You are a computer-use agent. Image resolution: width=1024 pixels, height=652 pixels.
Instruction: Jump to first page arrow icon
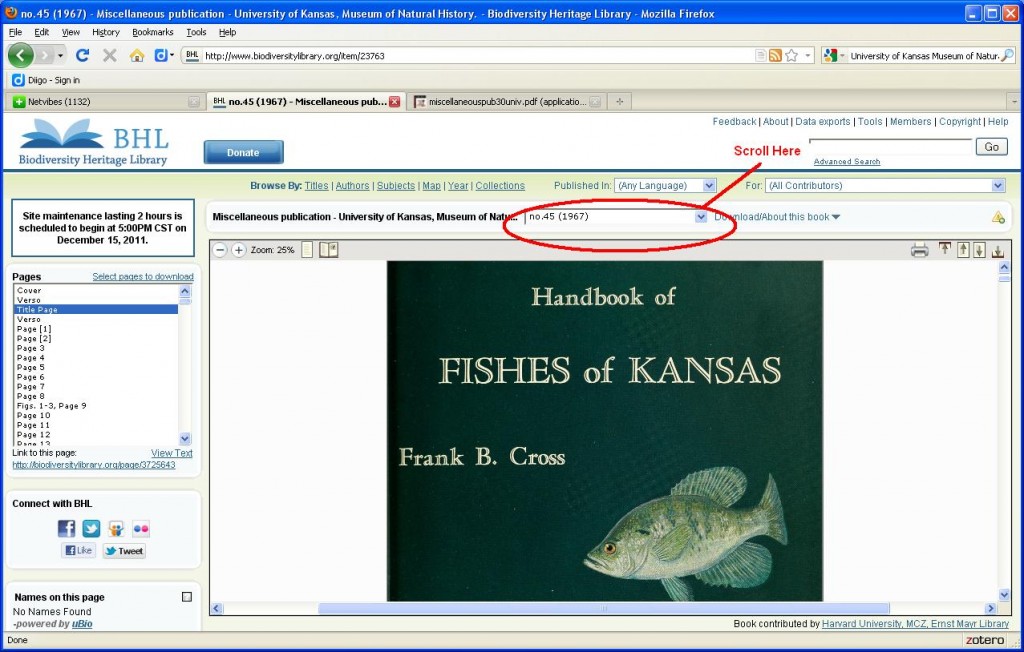pyautogui.click(x=945, y=250)
